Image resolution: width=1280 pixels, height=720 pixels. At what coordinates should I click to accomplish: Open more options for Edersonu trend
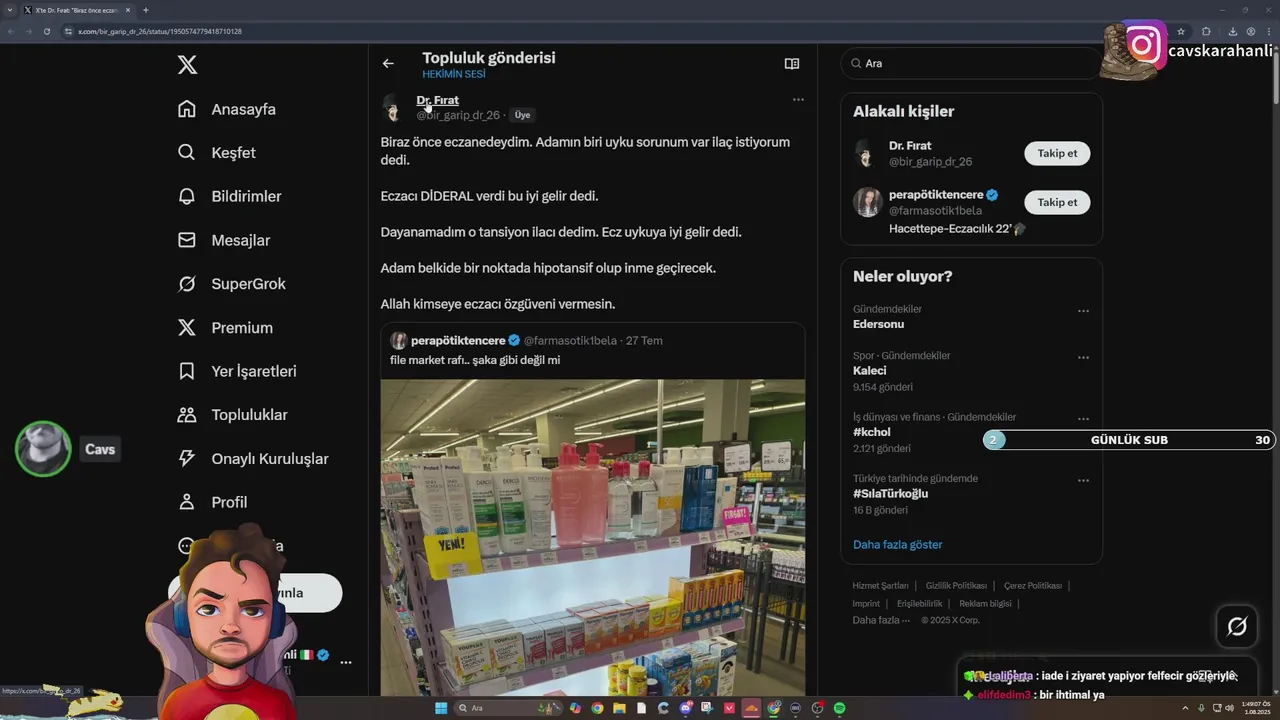point(1083,311)
